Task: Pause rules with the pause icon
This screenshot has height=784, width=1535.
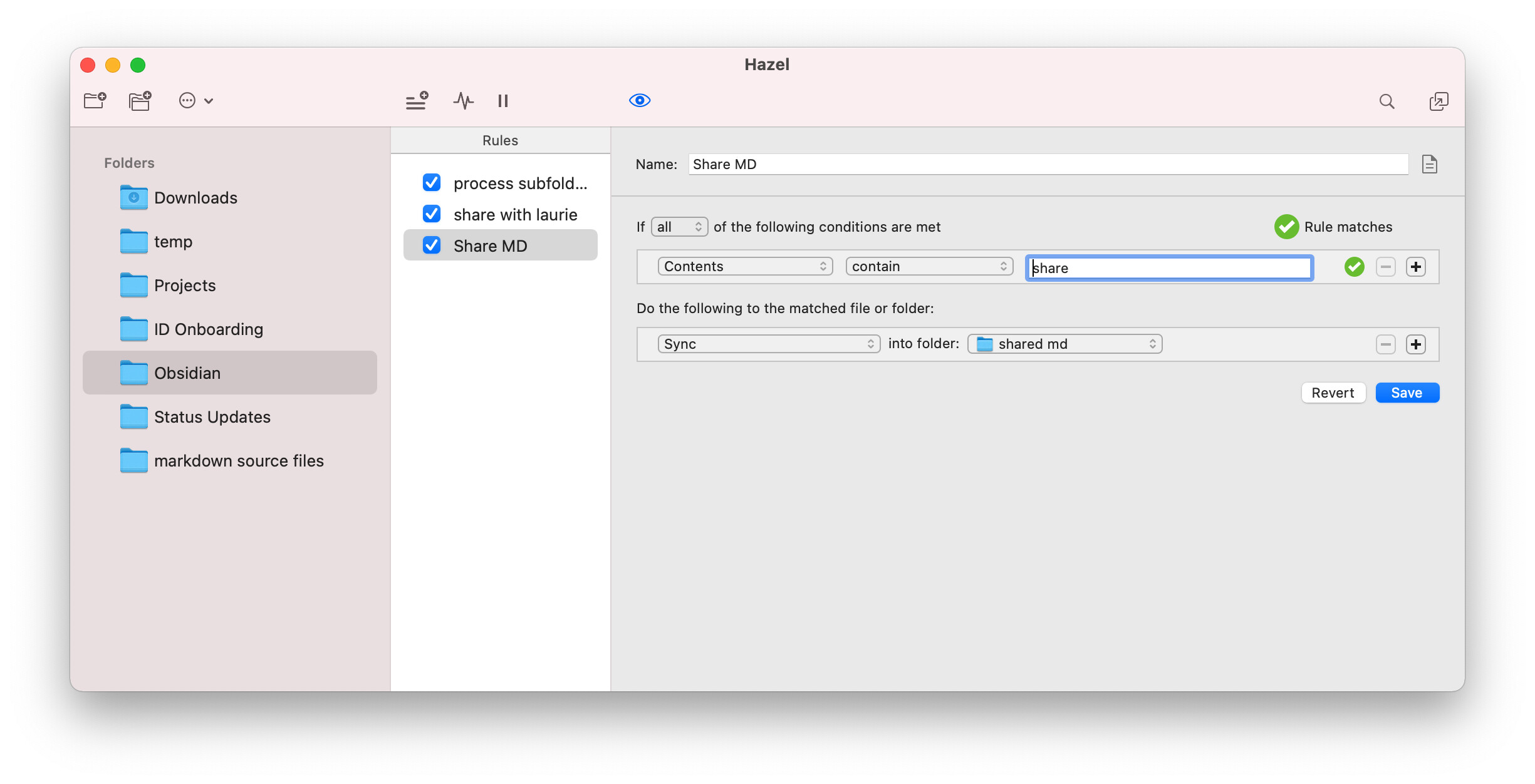Action: pos(503,101)
